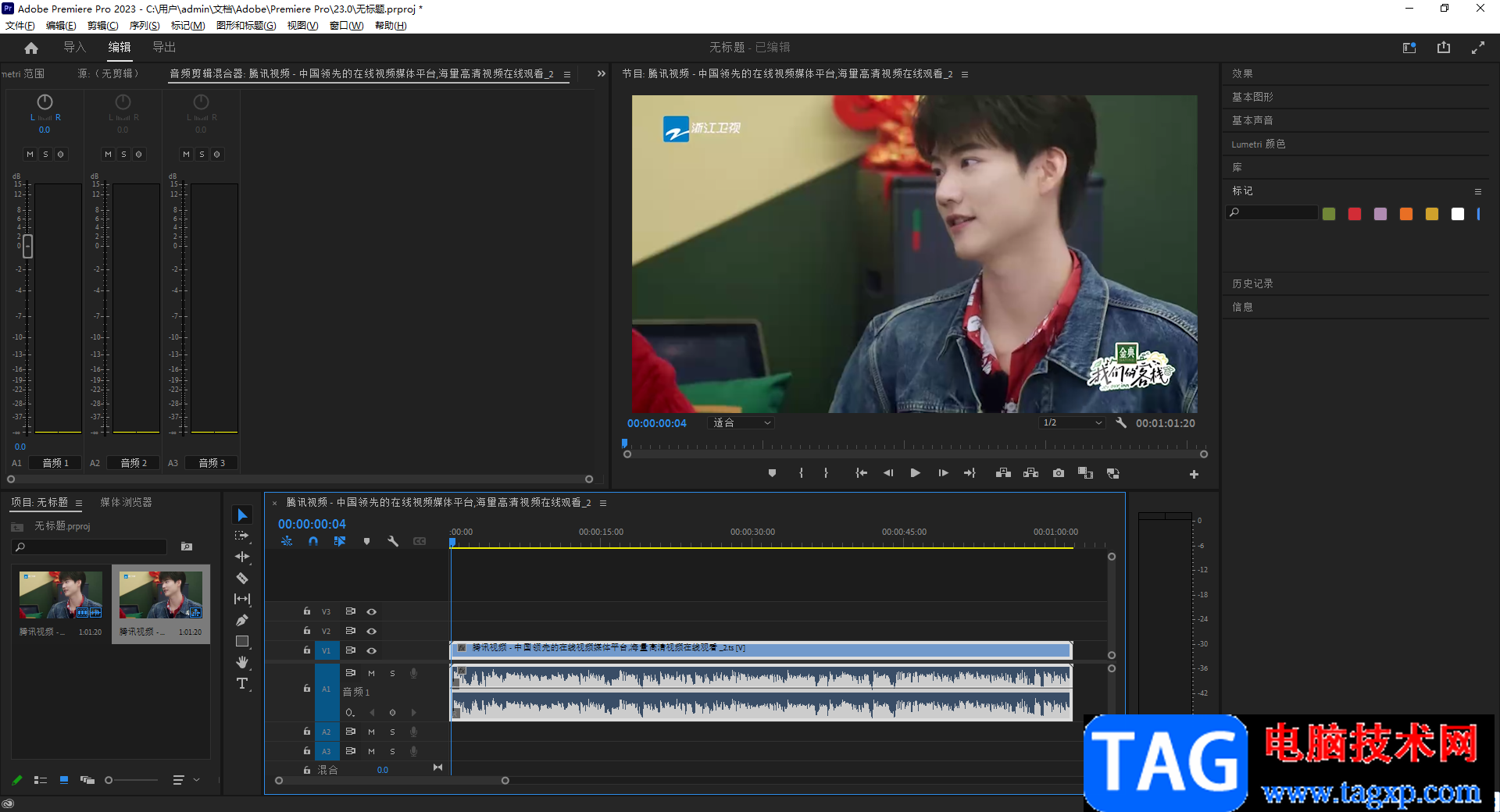Toggle snap in timeline magnet icon

(313, 541)
